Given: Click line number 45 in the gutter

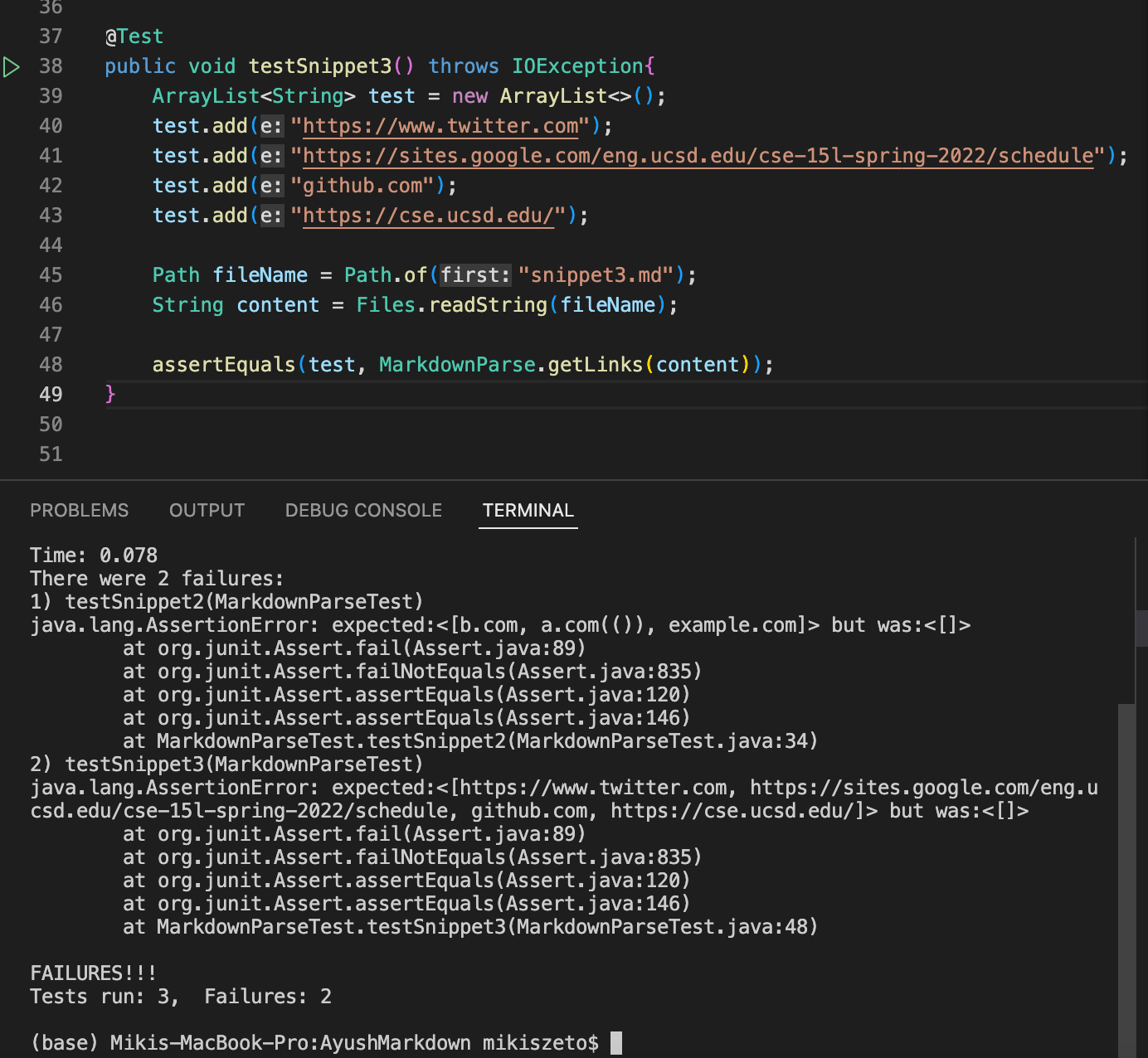Looking at the screenshot, I should (51, 275).
